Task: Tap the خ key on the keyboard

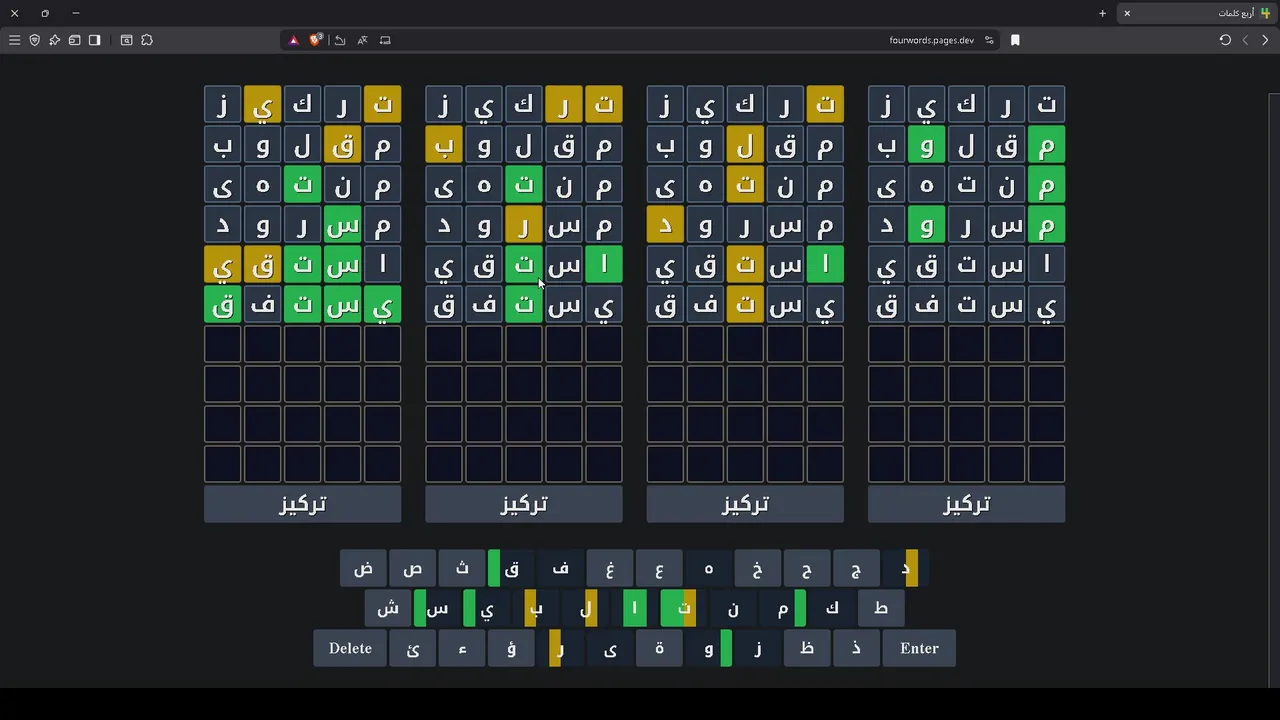Action: pos(758,568)
